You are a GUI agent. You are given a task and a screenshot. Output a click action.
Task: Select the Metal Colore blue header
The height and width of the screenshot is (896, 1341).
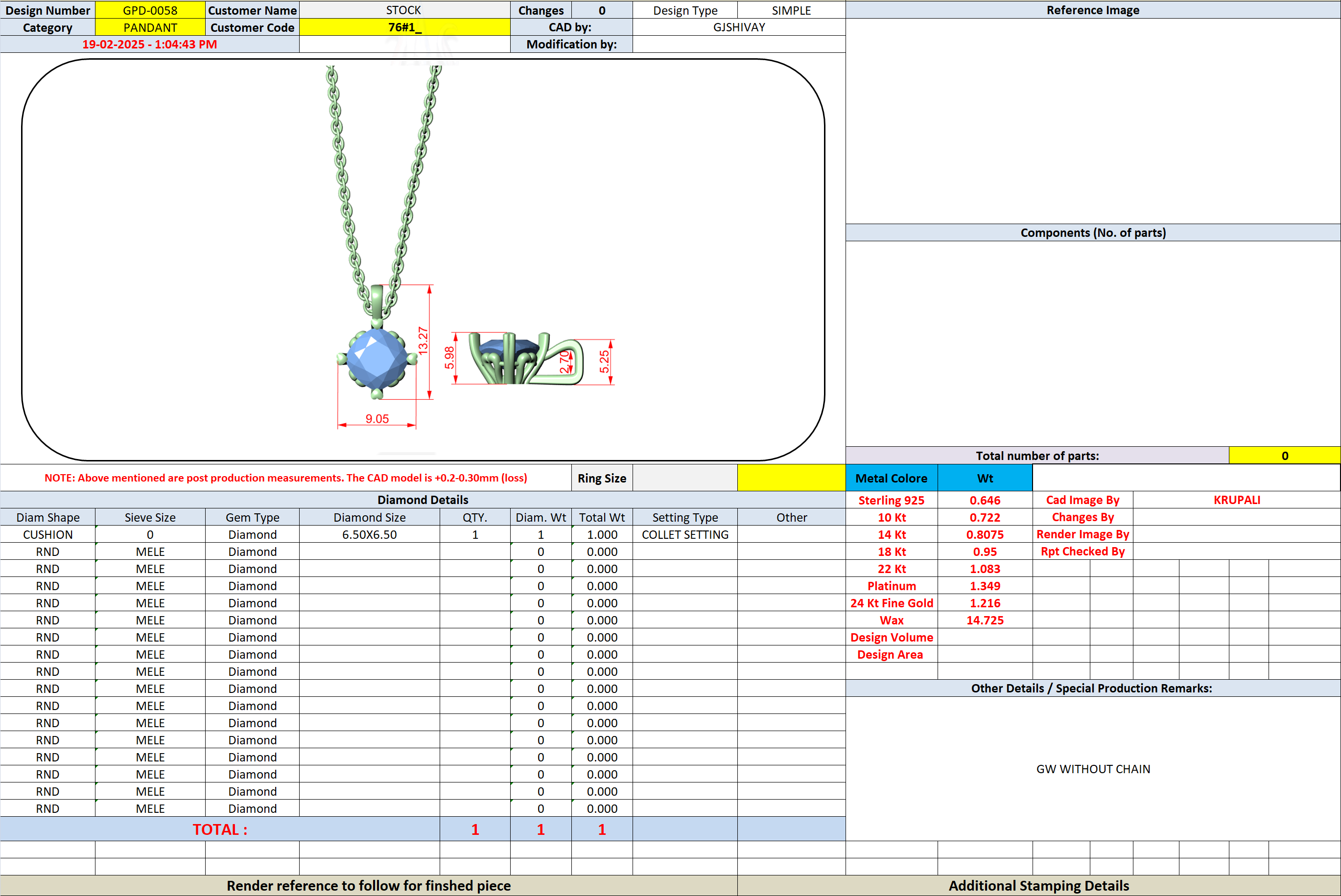(x=891, y=478)
